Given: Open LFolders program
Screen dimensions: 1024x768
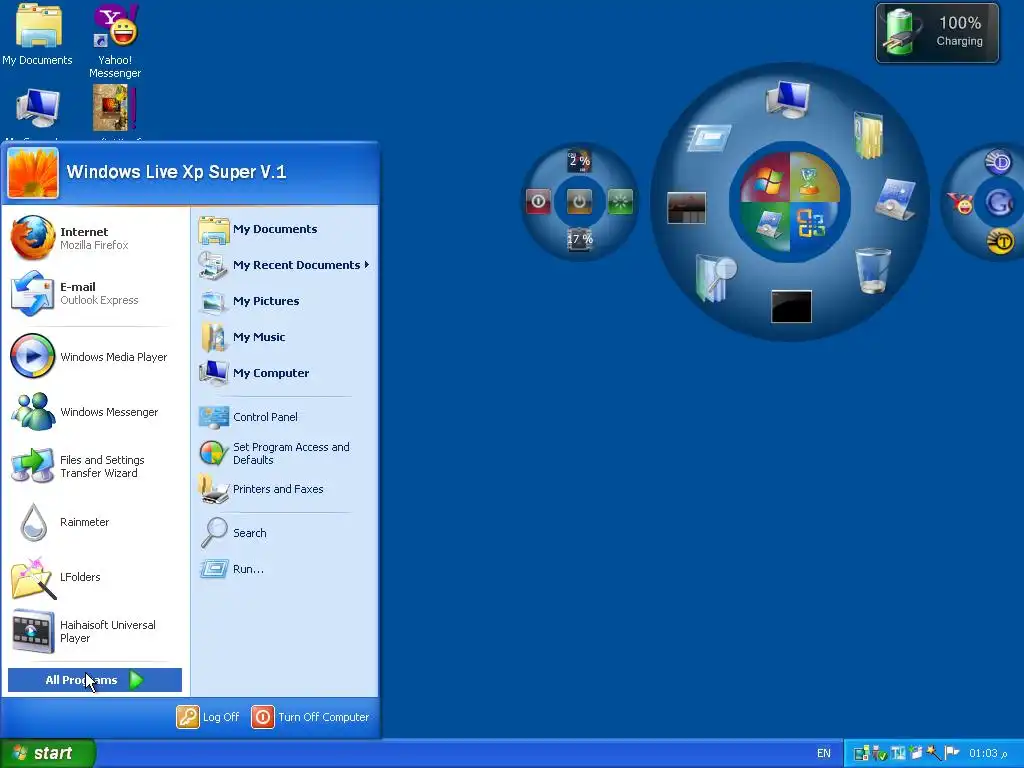Looking at the screenshot, I should (x=95, y=577).
